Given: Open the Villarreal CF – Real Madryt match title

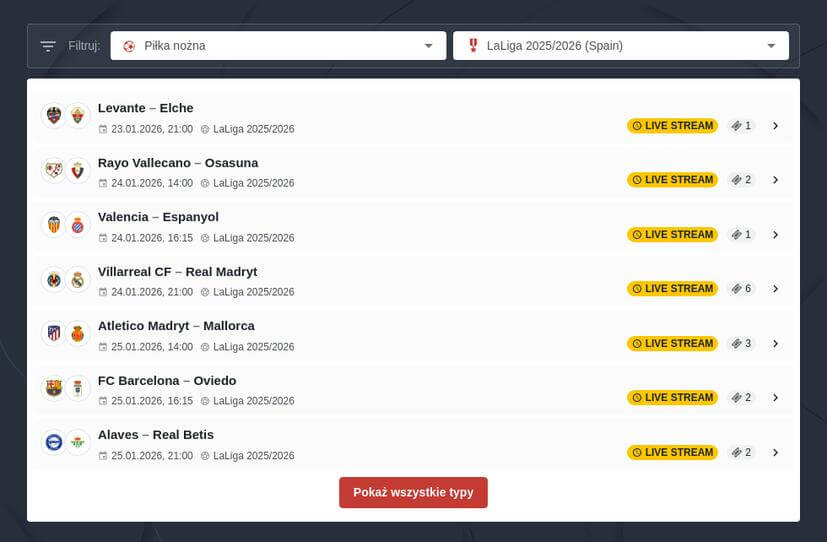Looking at the screenshot, I should [178, 272].
